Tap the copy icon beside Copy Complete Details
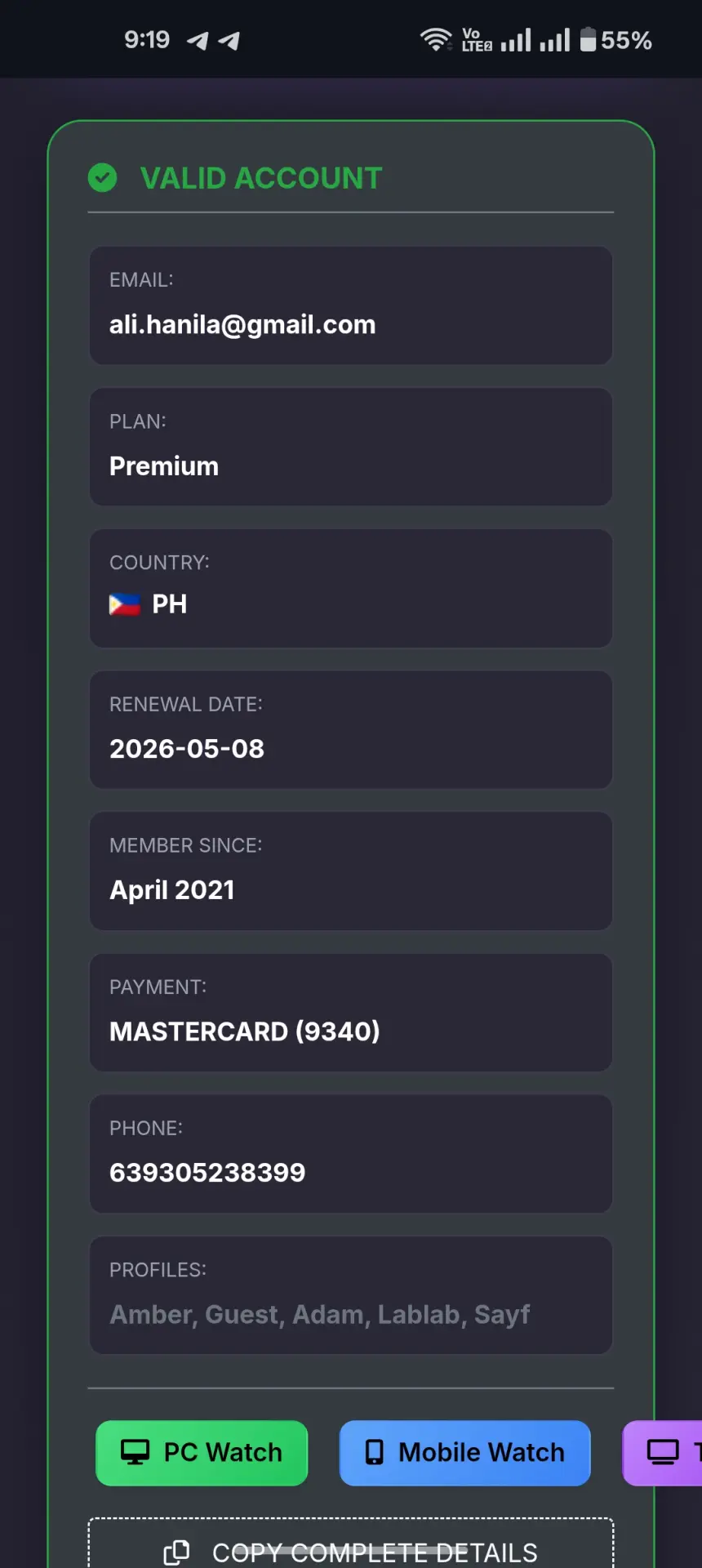 [x=177, y=1552]
